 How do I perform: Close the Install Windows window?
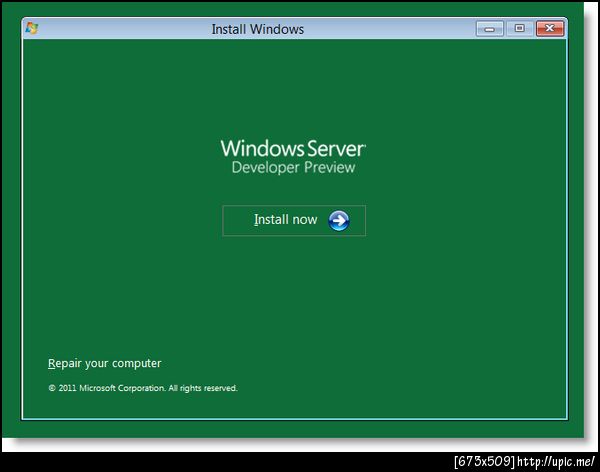550,29
